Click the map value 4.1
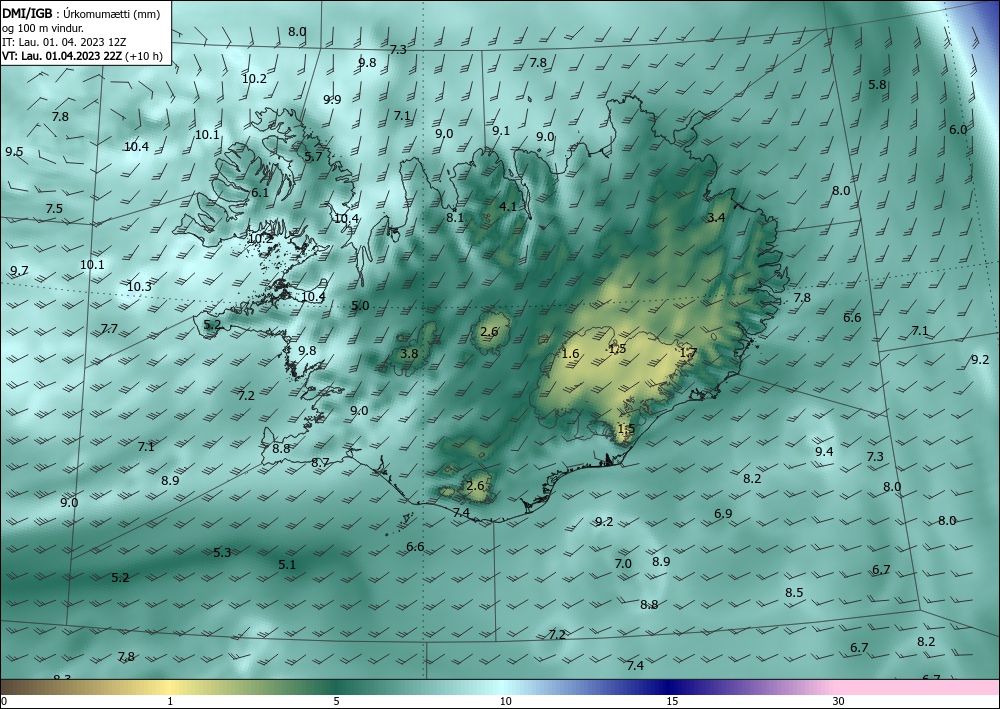Image resolution: width=1000 pixels, height=709 pixels. tap(508, 207)
